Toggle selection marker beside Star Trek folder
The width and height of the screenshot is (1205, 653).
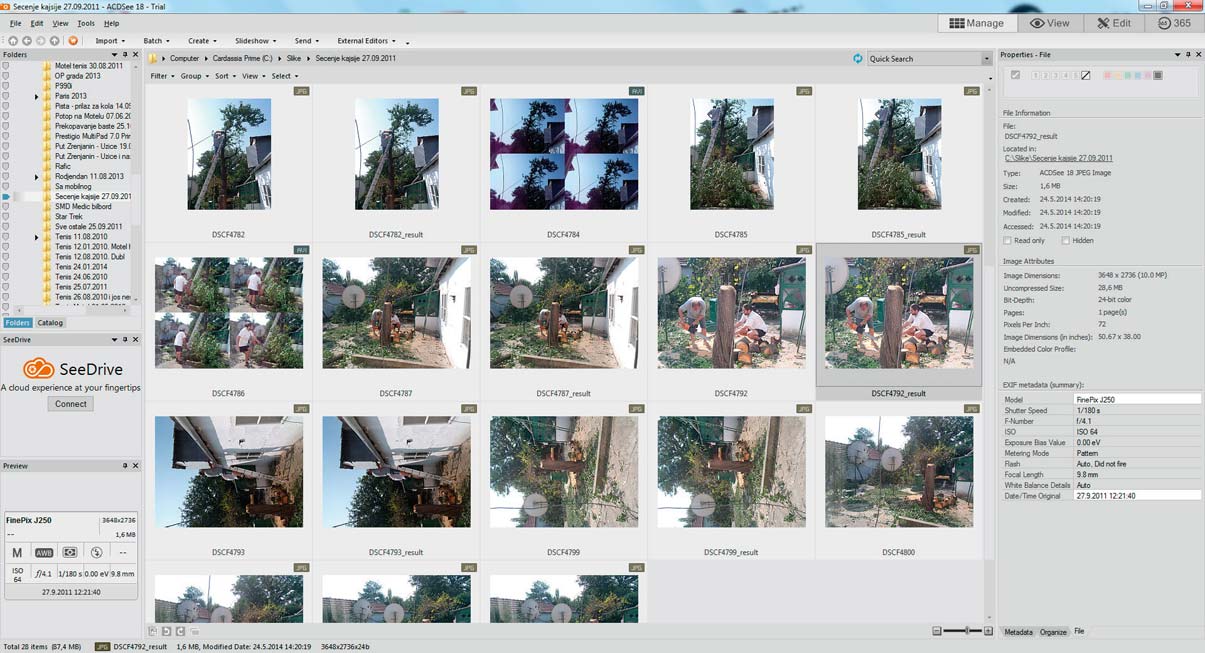point(6,217)
